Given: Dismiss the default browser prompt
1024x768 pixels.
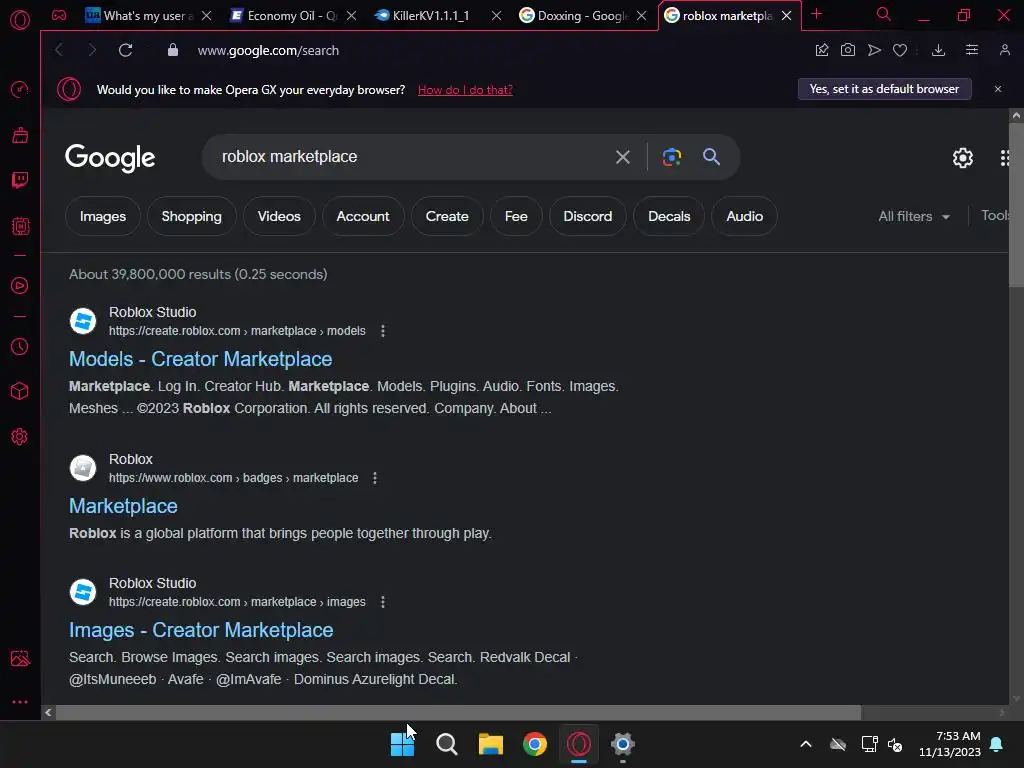Looking at the screenshot, I should tap(998, 89).
